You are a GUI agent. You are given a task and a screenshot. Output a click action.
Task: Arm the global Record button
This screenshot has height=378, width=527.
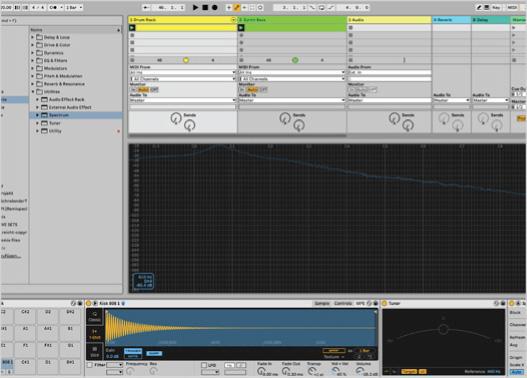[215, 7]
